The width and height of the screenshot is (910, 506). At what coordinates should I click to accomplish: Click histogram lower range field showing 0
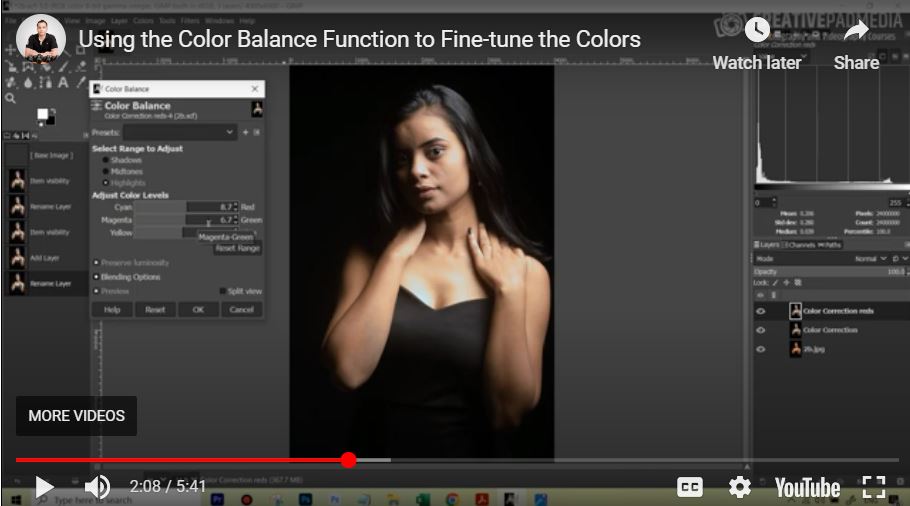pos(765,203)
